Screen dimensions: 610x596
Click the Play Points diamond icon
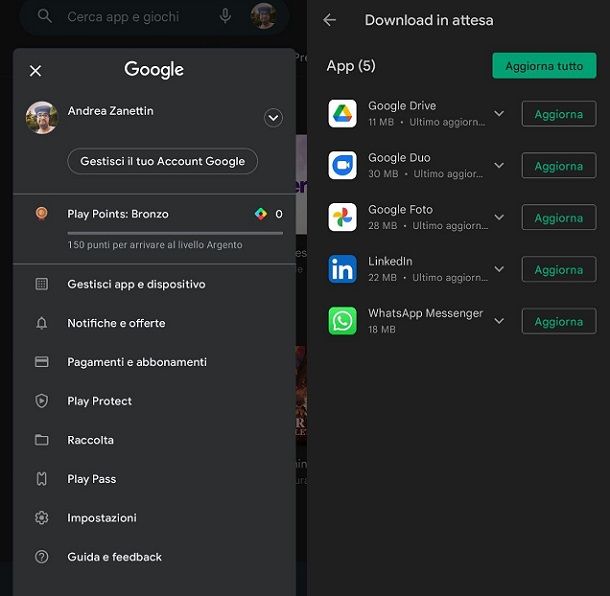point(261,214)
